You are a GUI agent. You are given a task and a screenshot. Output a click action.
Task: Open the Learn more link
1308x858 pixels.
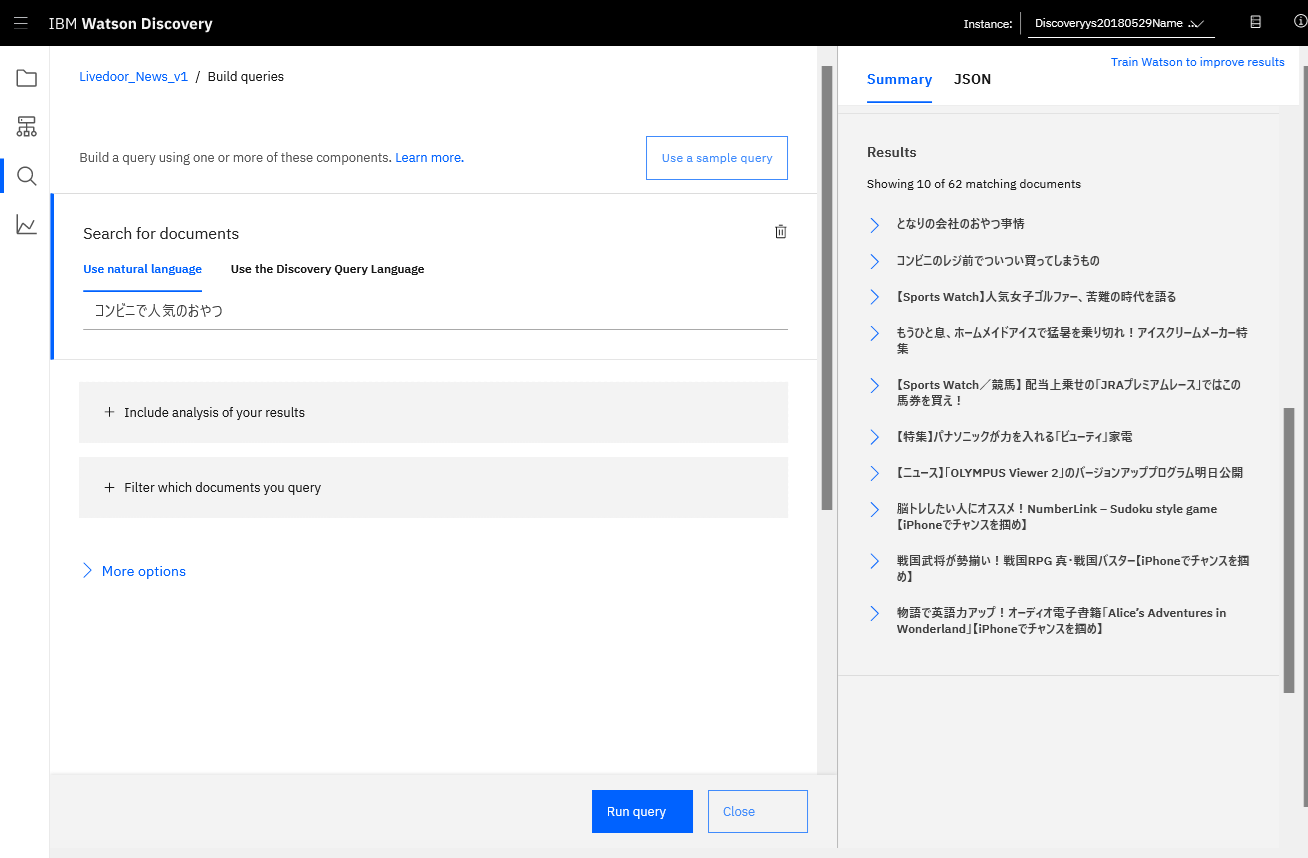point(429,158)
